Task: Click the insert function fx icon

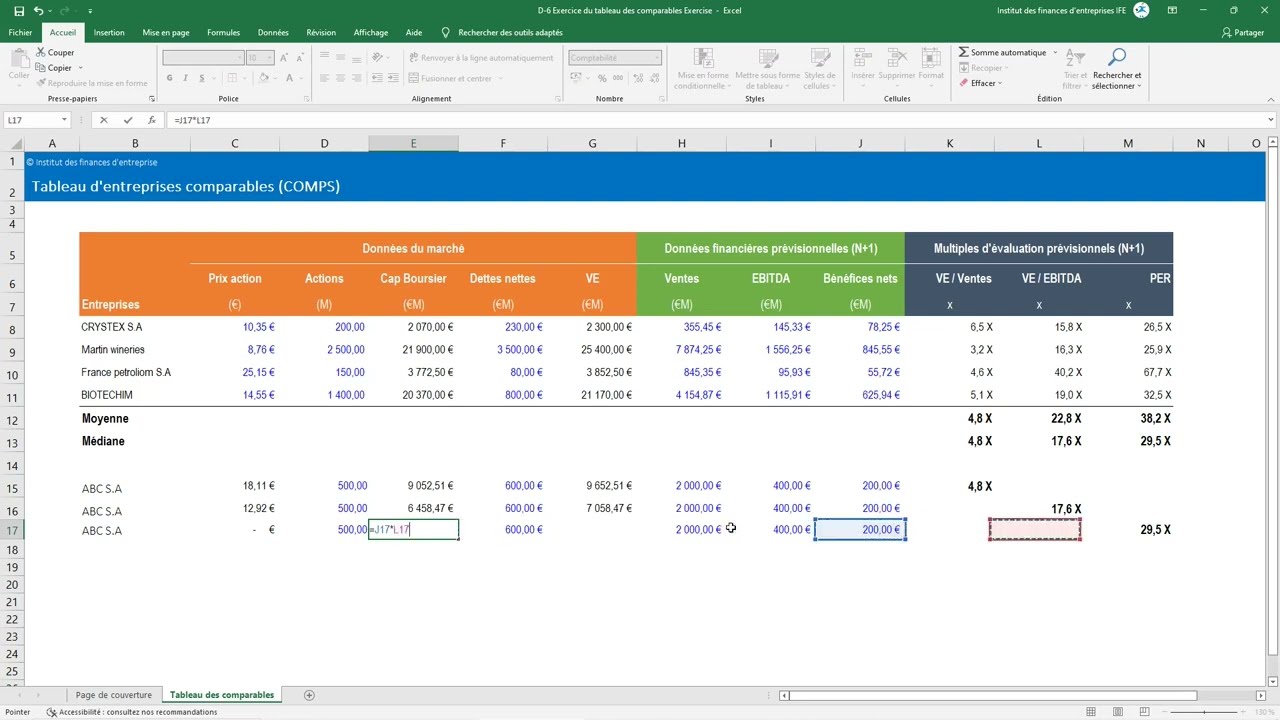Action: (x=151, y=120)
